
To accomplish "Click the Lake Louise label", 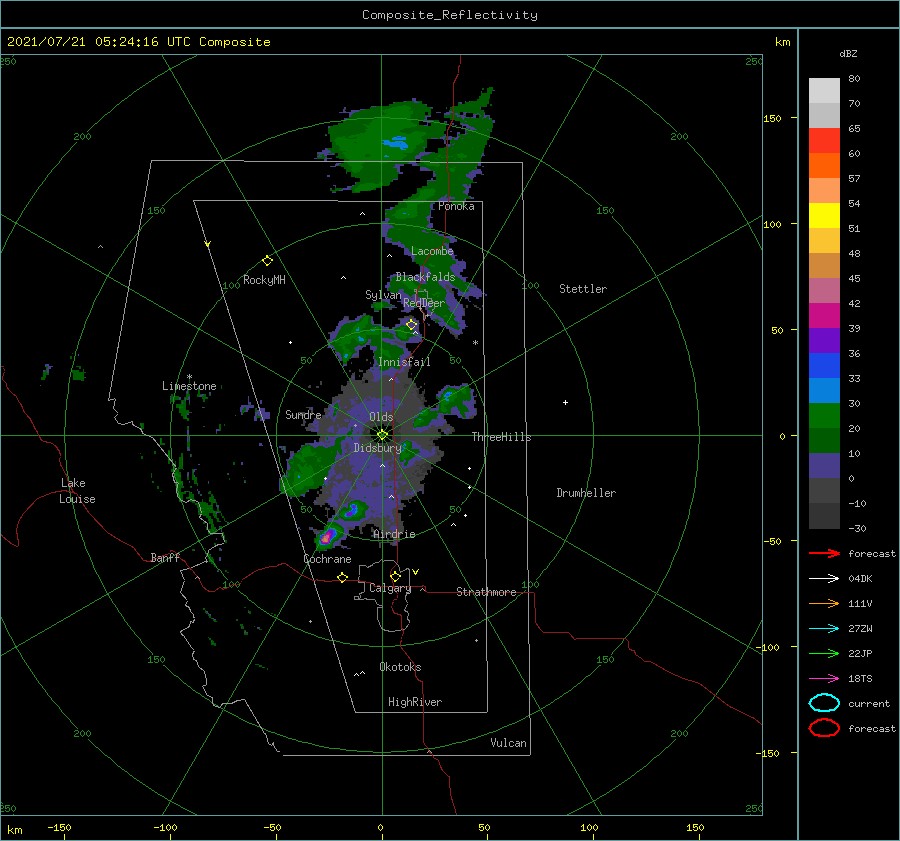I will pos(77,491).
